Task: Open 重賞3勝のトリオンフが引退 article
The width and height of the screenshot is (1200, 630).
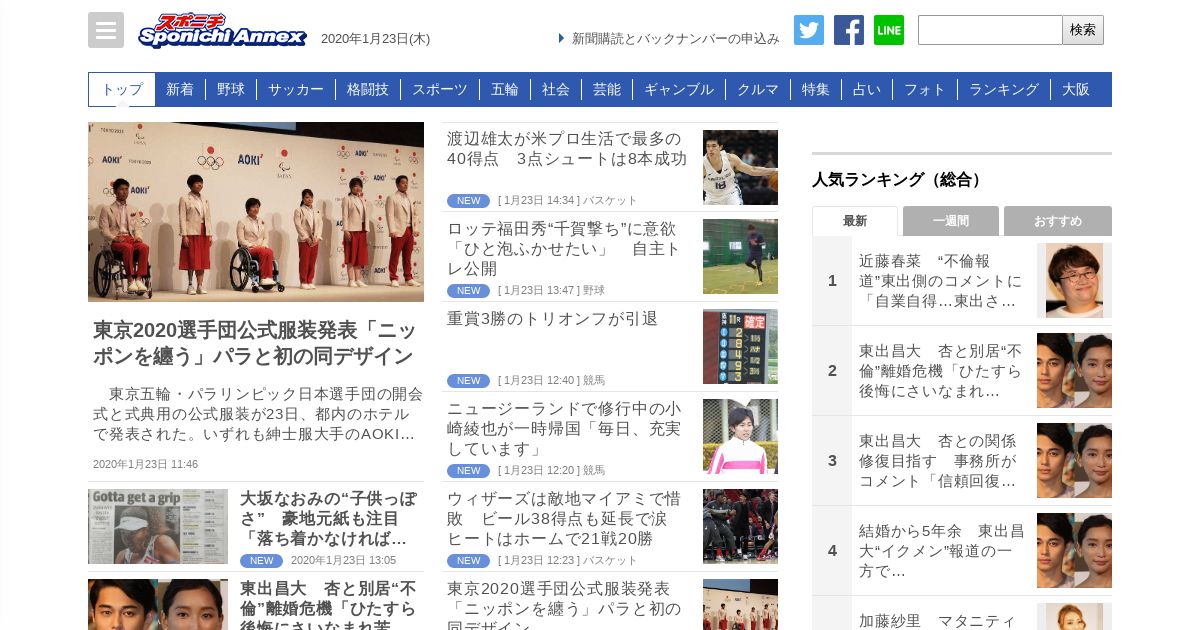Action: (x=552, y=319)
